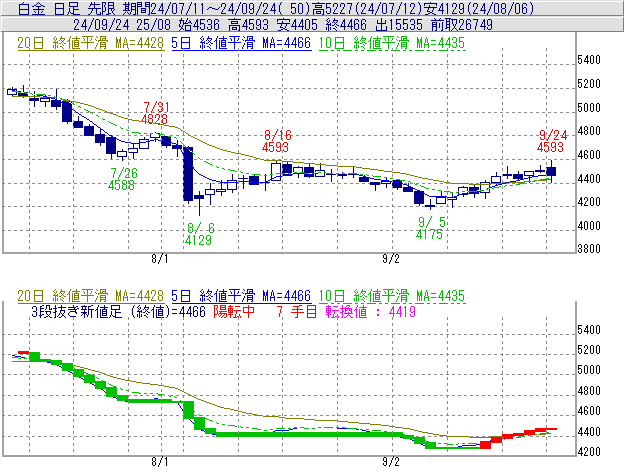Click the 白金 title text in header

[x=31, y=8]
